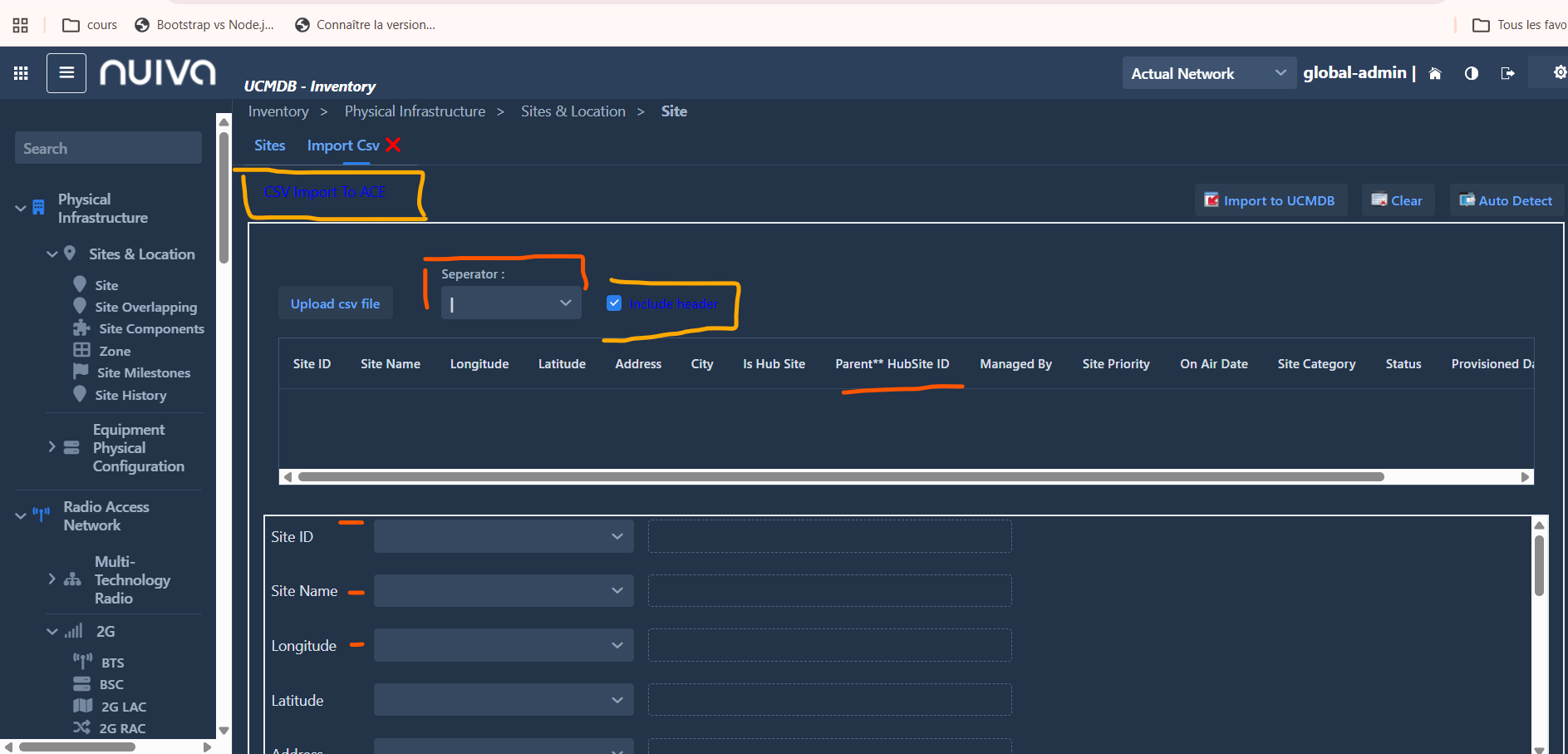The width and height of the screenshot is (1568, 754).
Task: Open the Actual Network dropdown
Action: (x=1207, y=73)
